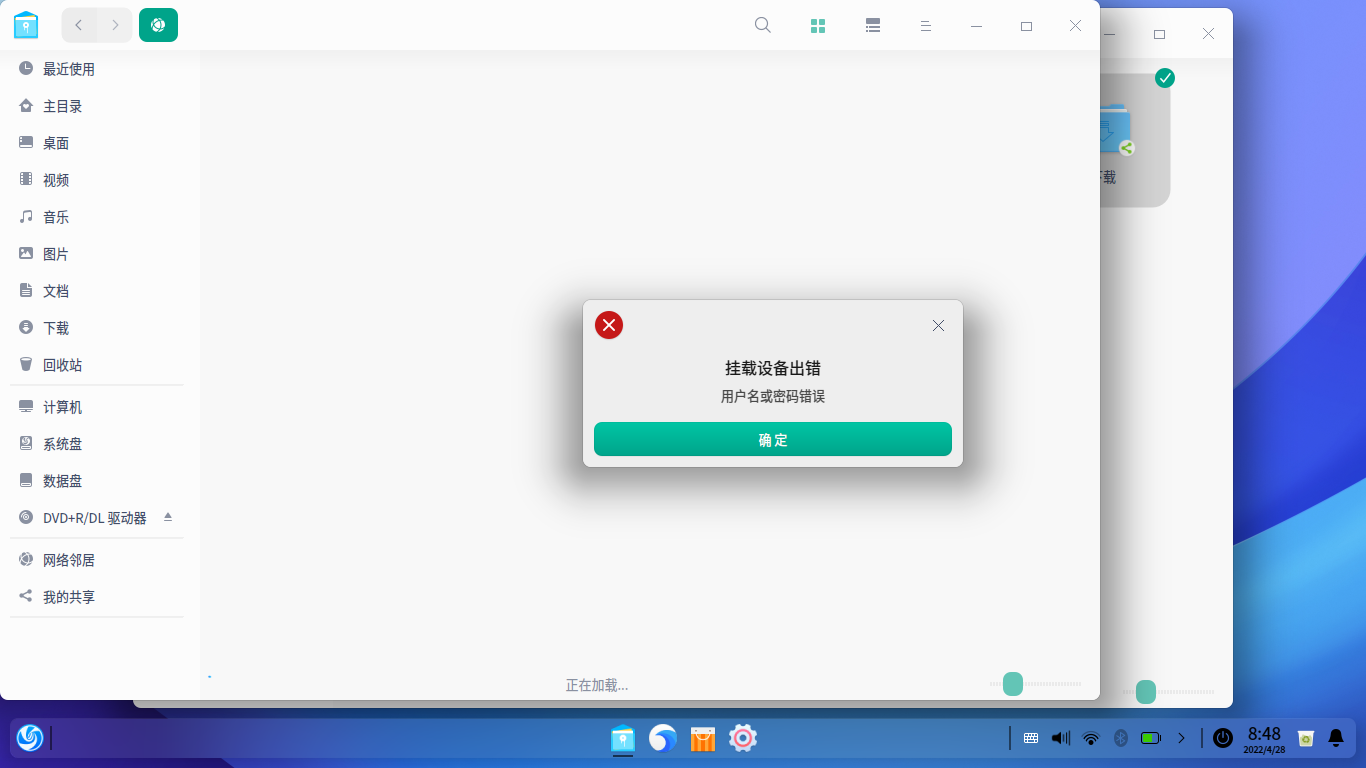This screenshot has height=768, width=1366.
Task: Switch to list view mode
Action: 872,25
